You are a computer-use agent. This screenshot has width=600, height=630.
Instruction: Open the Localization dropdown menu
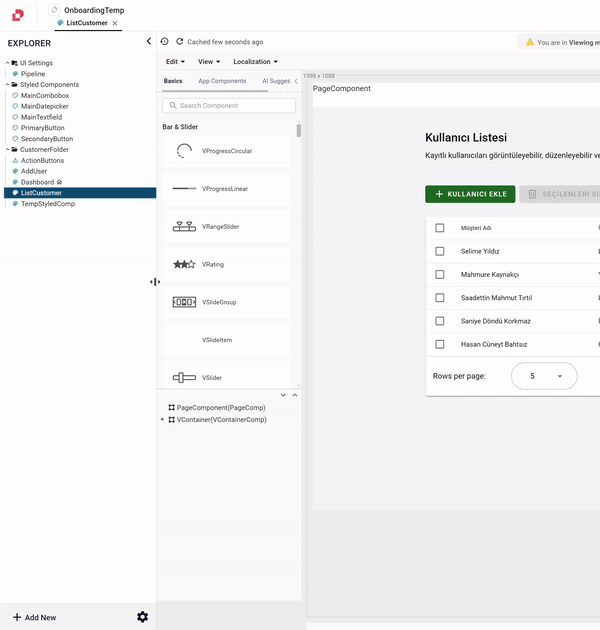point(255,62)
